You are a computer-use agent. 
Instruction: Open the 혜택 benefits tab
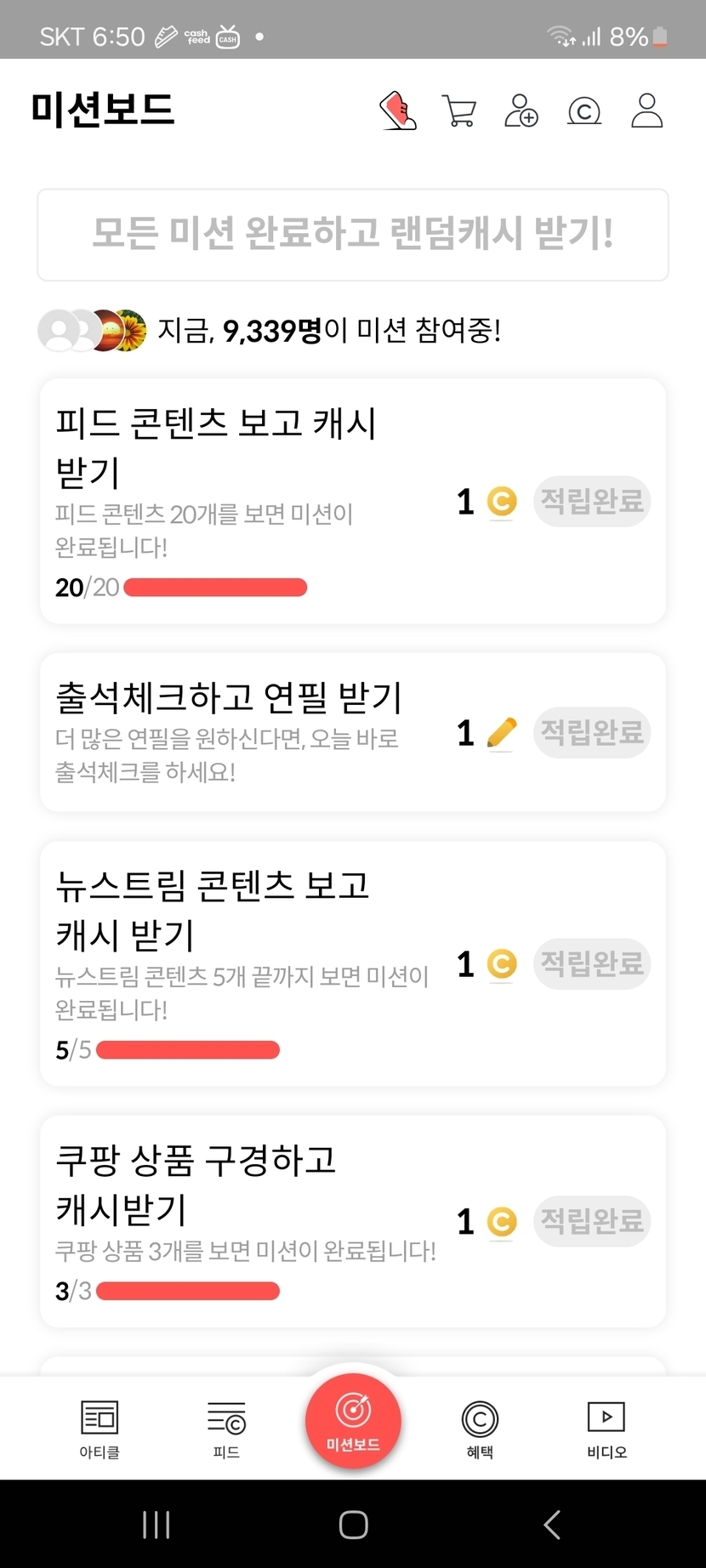tap(480, 1429)
